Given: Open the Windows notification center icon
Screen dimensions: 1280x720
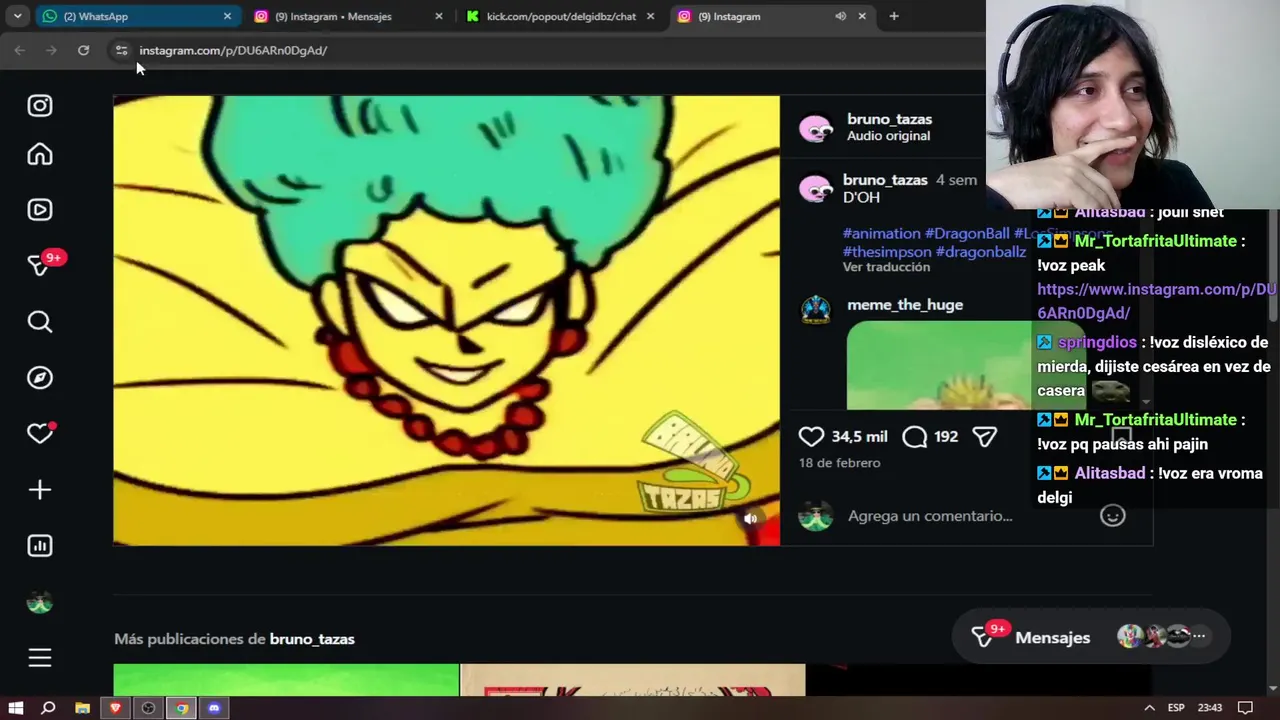Looking at the screenshot, I should coord(1245,708).
